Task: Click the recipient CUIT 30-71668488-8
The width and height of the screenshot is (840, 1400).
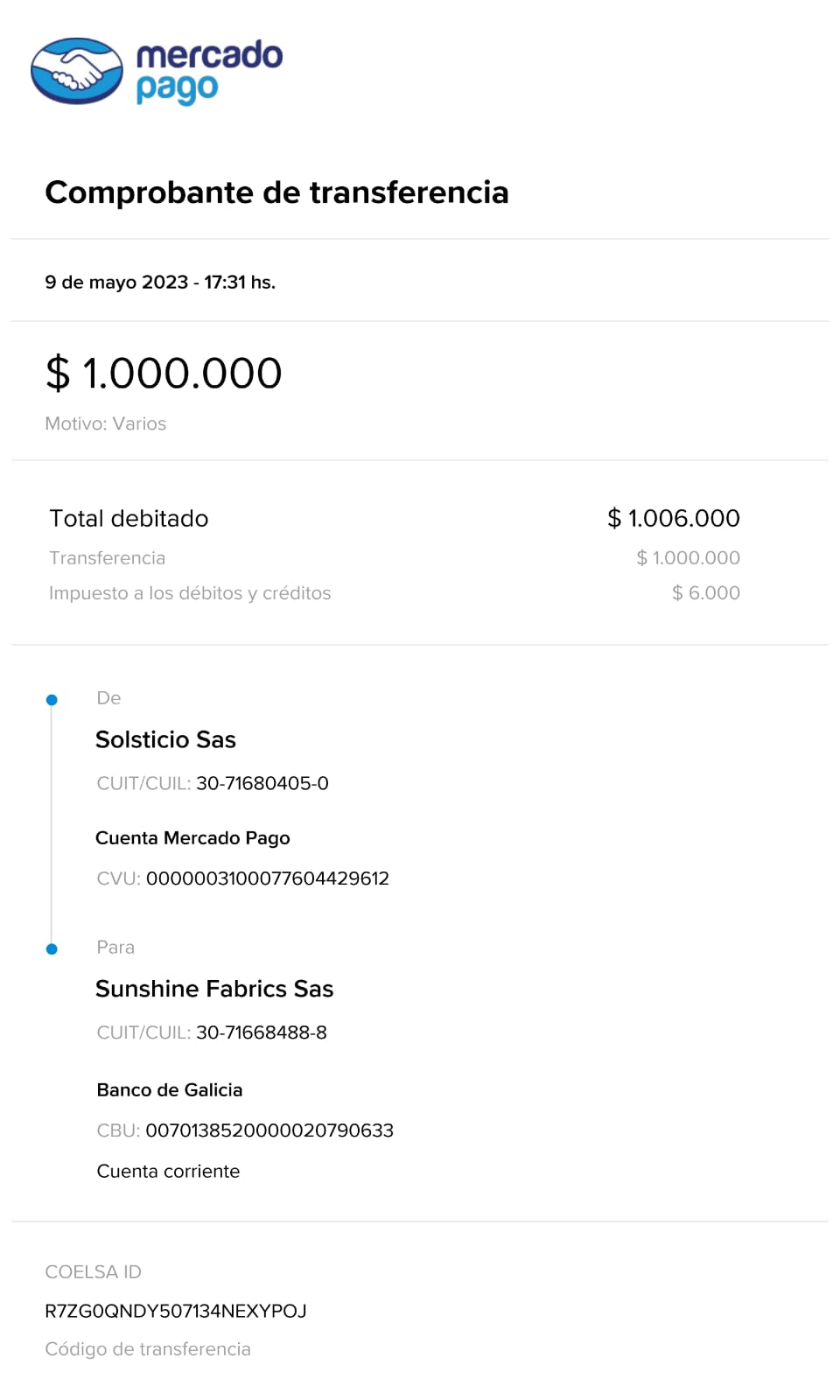Action: pyautogui.click(x=262, y=1033)
